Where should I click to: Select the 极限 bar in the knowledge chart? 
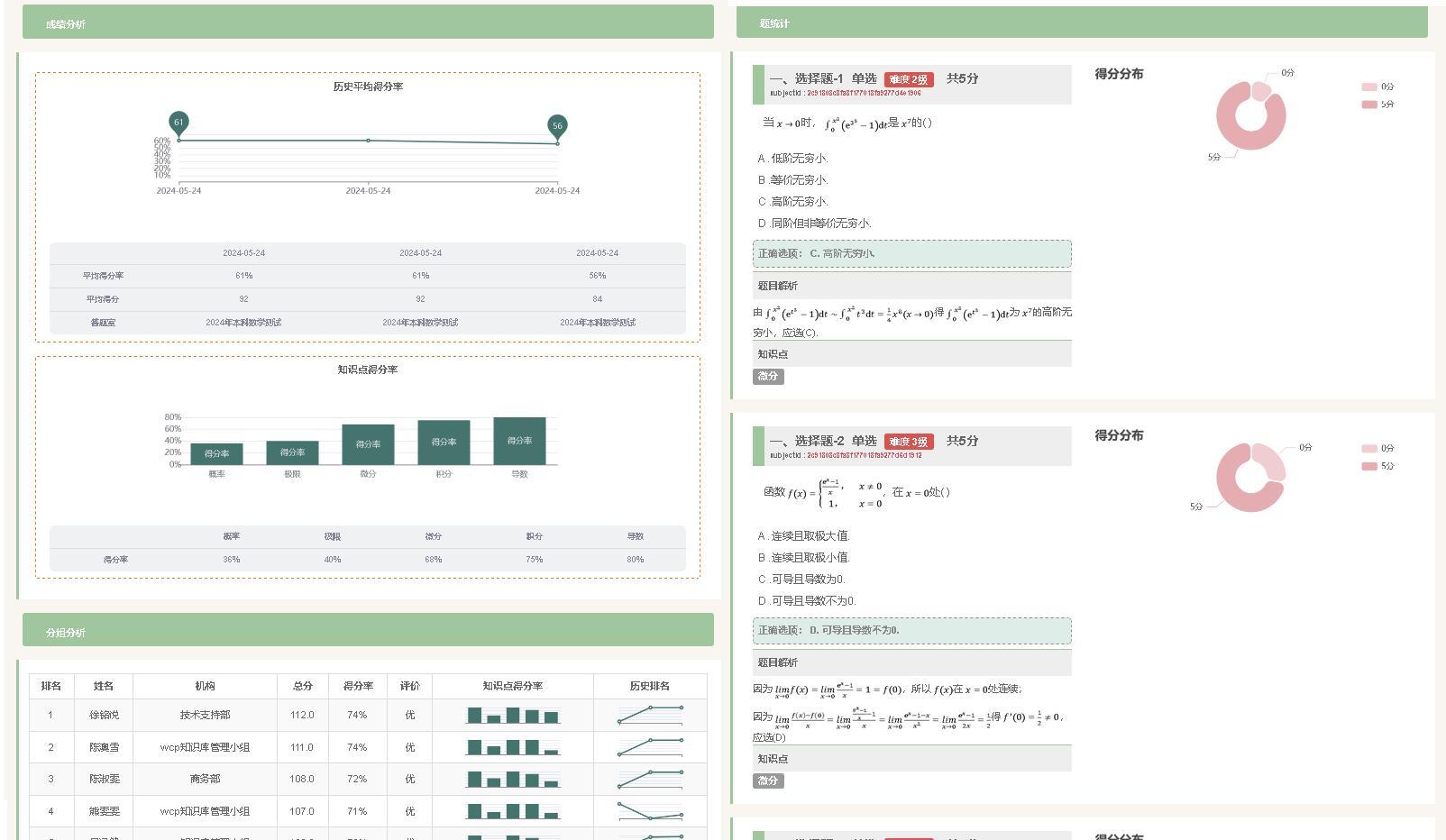point(292,452)
